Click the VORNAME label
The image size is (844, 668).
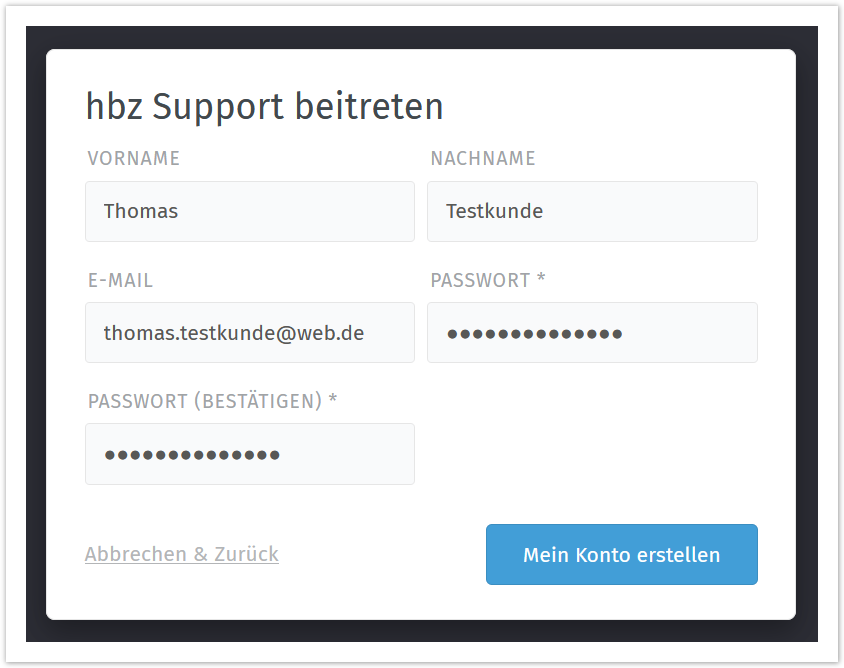[134, 158]
